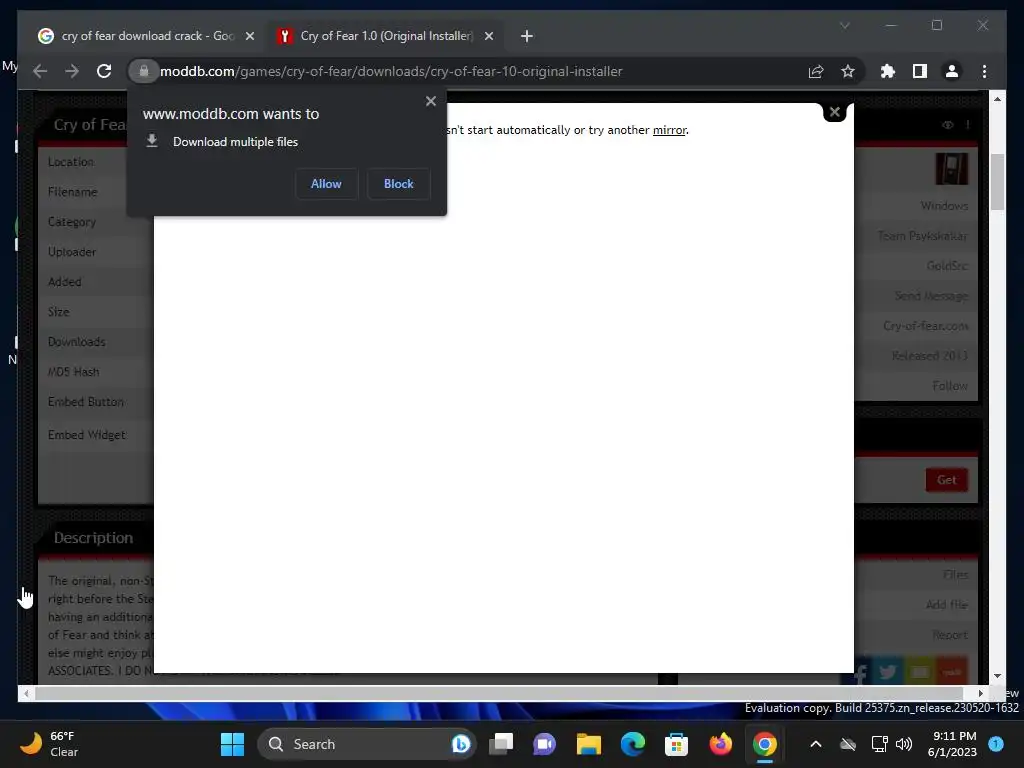Close the Google search tab
1024x768 pixels.
[249, 36]
